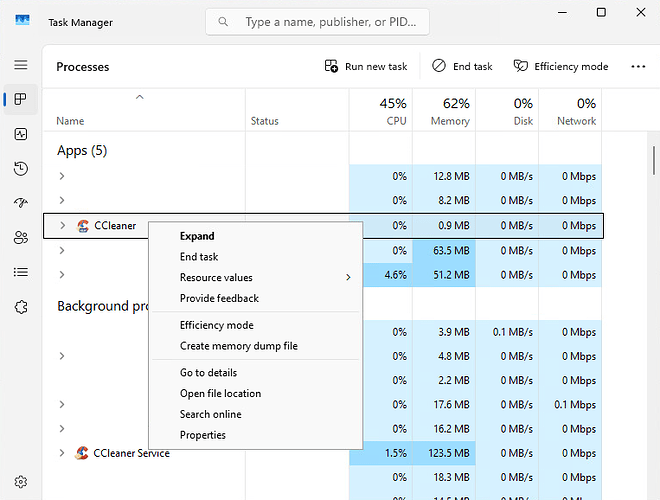Image resolution: width=660 pixels, height=500 pixels.
Task: Sort by the Name column header
Action: coord(144,110)
